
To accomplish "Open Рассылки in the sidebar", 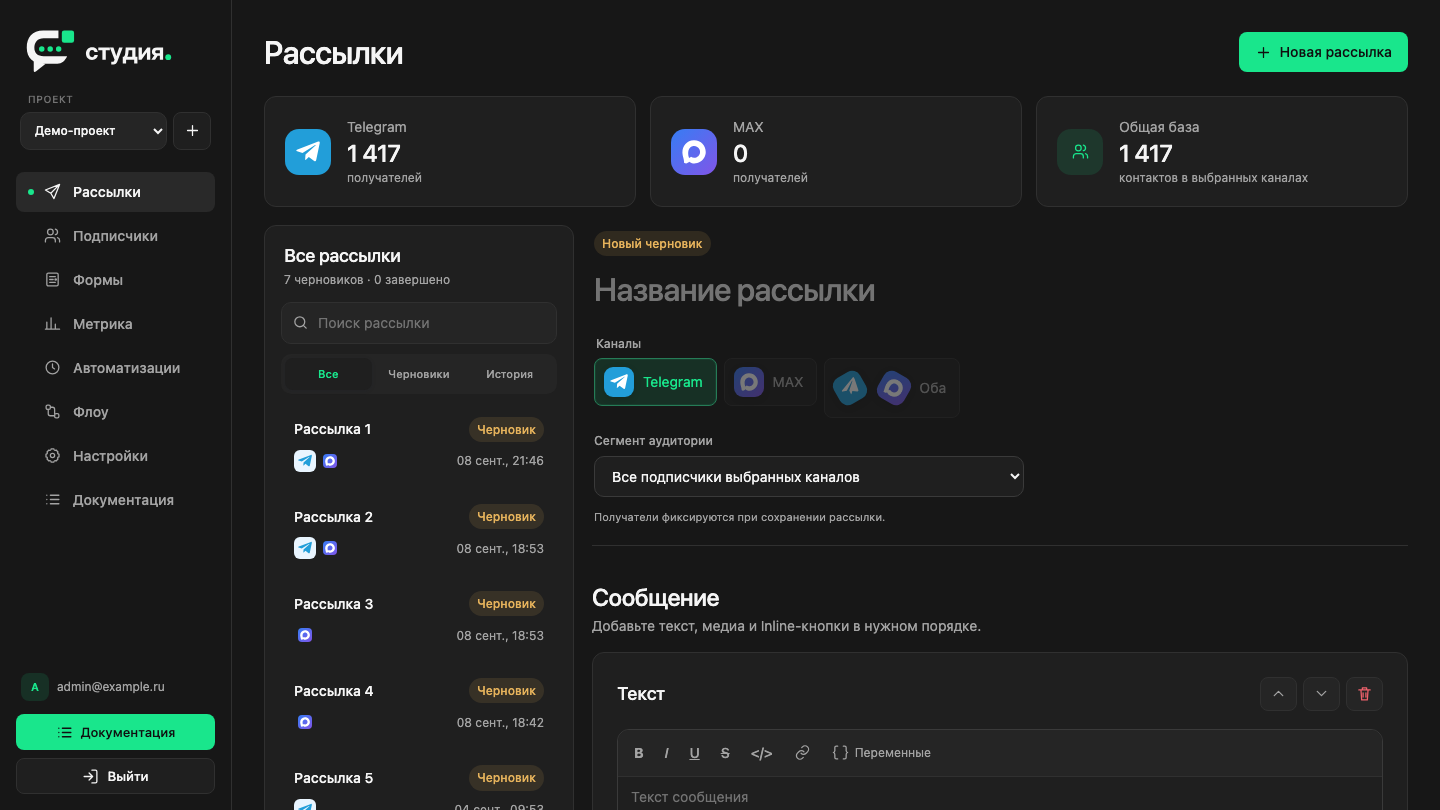I will coord(115,192).
